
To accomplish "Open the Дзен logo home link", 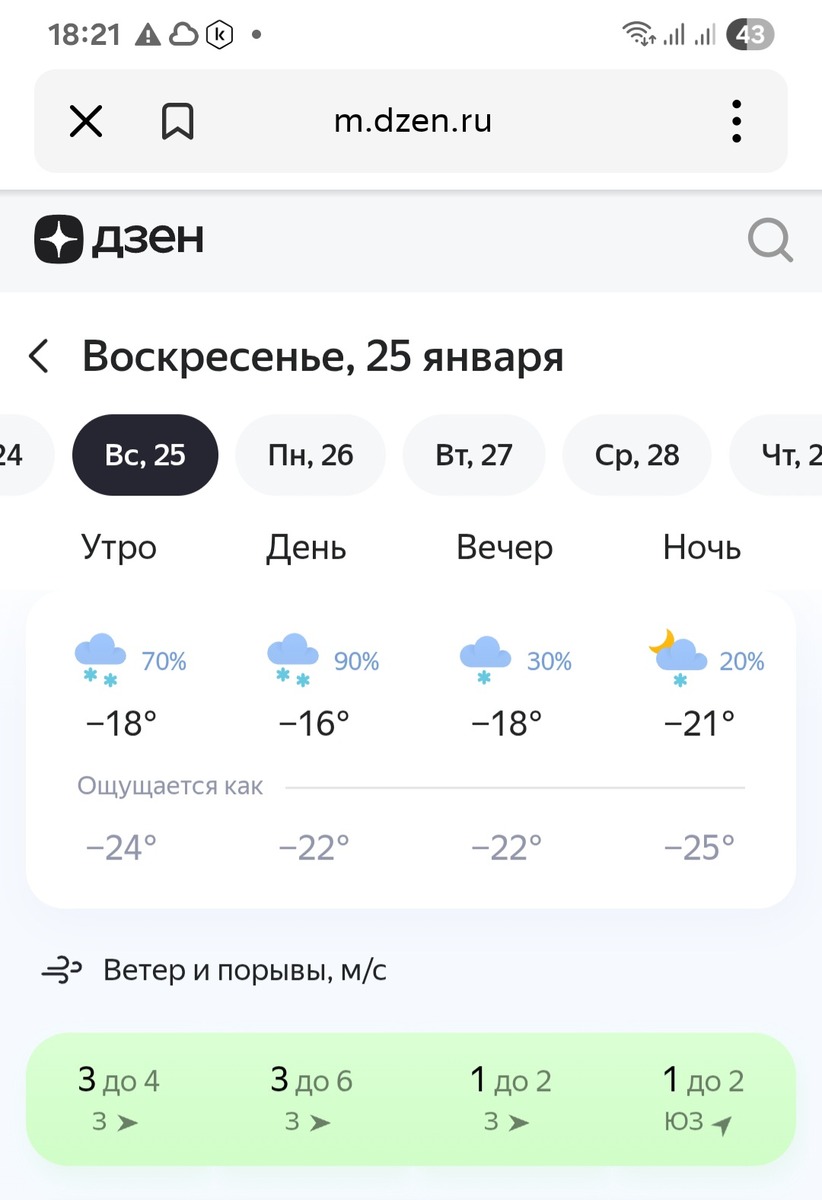I will (x=119, y=240).
